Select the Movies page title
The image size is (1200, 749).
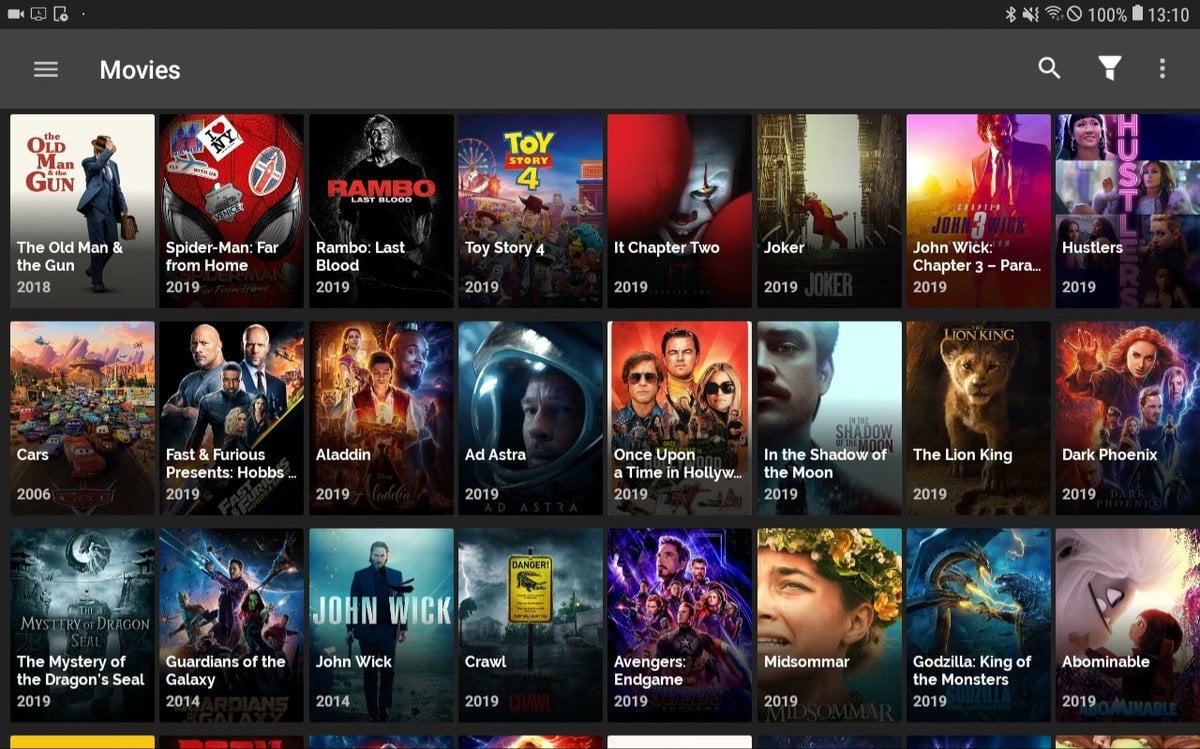click(140, 70)
